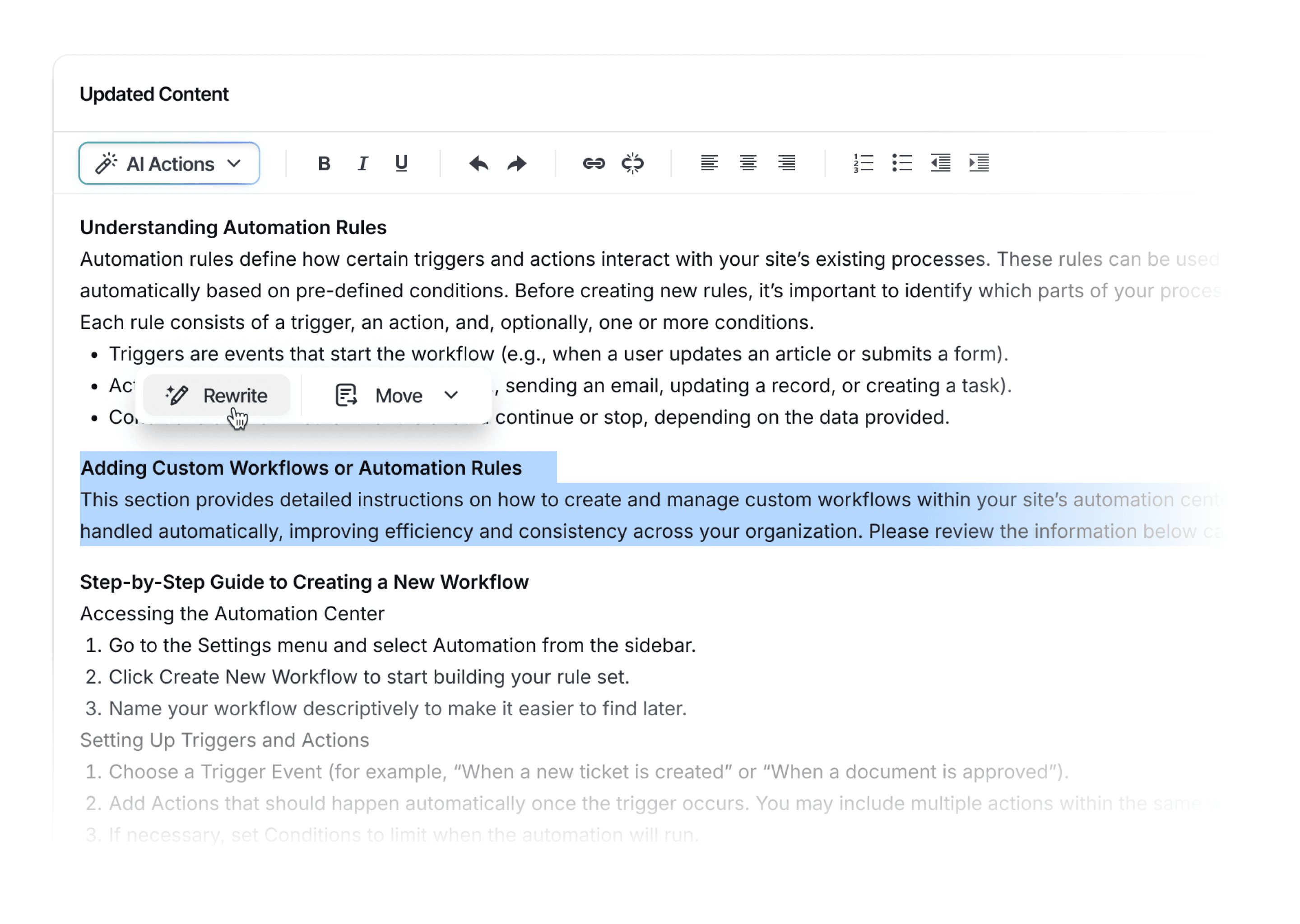Align text to the left
Screen dimensions: 1300x924
click(x=709, y=164)
